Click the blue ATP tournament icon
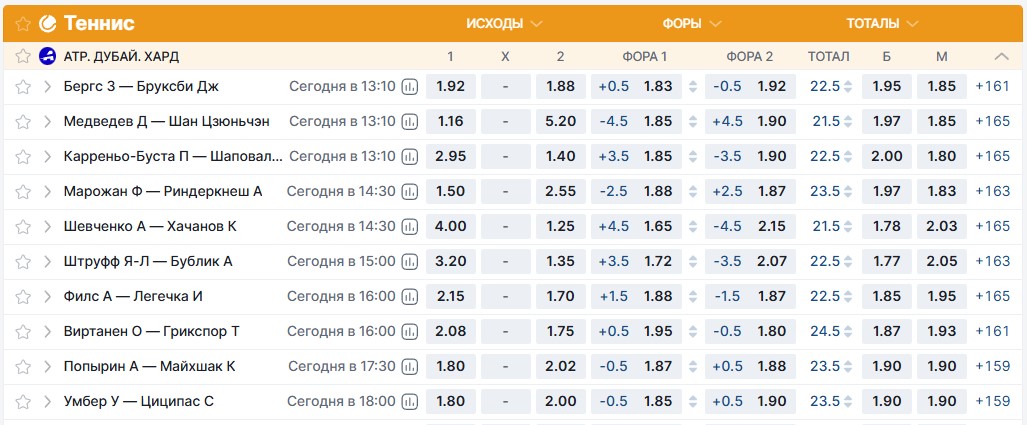 coord(47,56)
